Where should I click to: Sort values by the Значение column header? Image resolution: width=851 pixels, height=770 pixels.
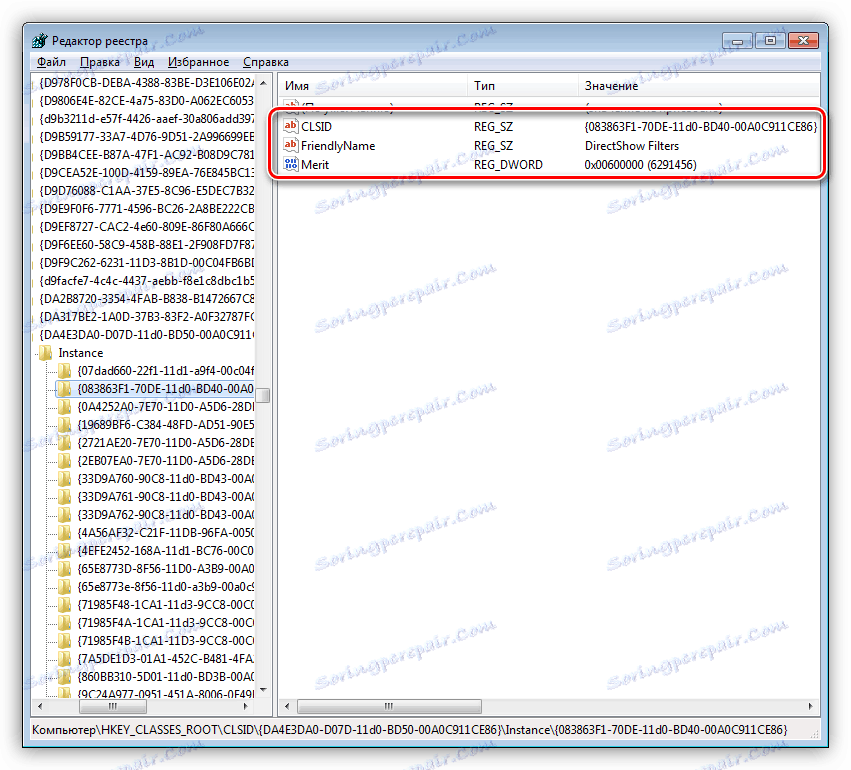point(698,86)
